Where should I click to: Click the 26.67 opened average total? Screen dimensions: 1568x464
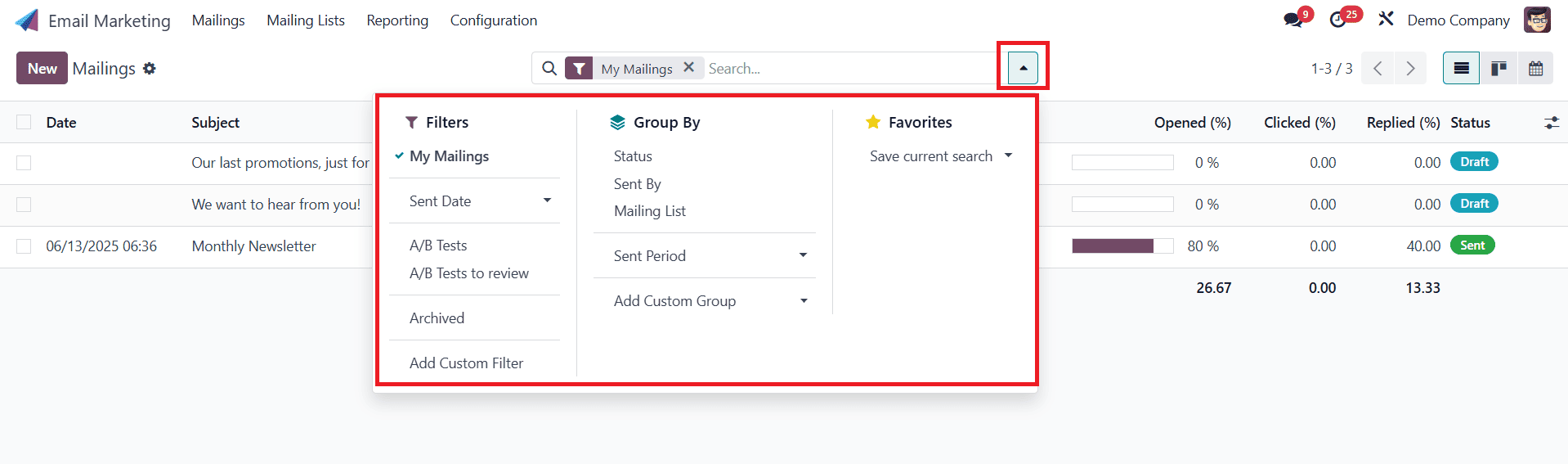pyautogui.click(x=1213, y=288)
